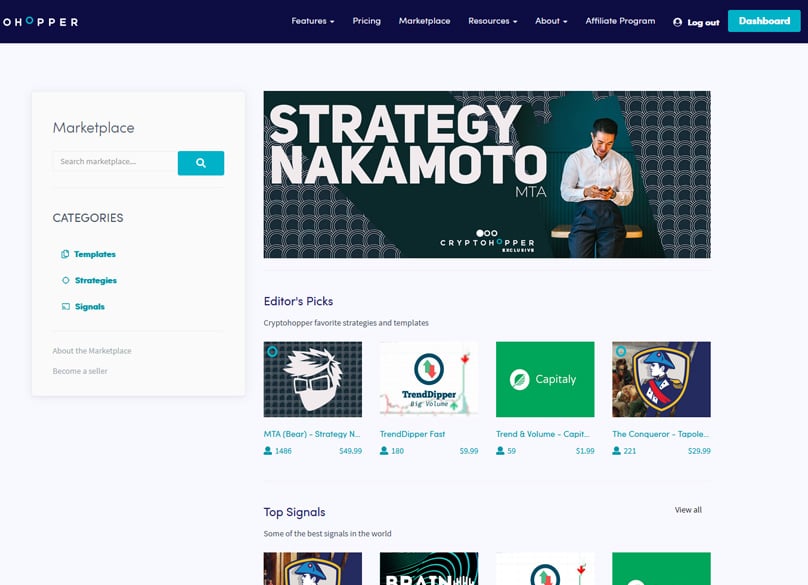808x585 pixels.
Task: Click the user icon beside Log out
Action: [x=678, y=22]
